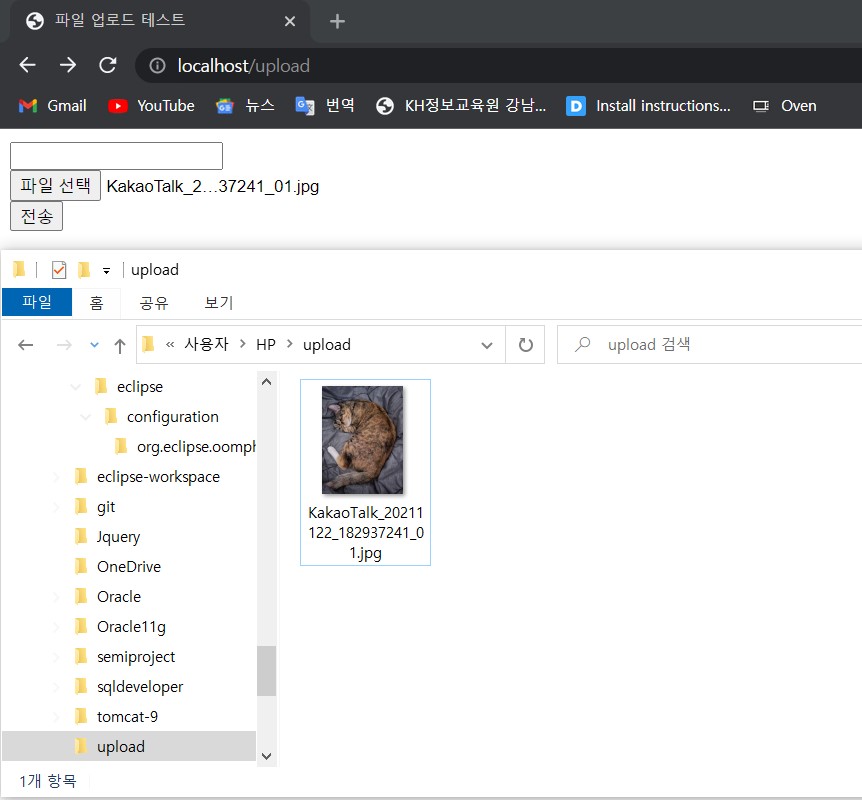Collapse the configuration folder tree node

[x=85, y=417]
